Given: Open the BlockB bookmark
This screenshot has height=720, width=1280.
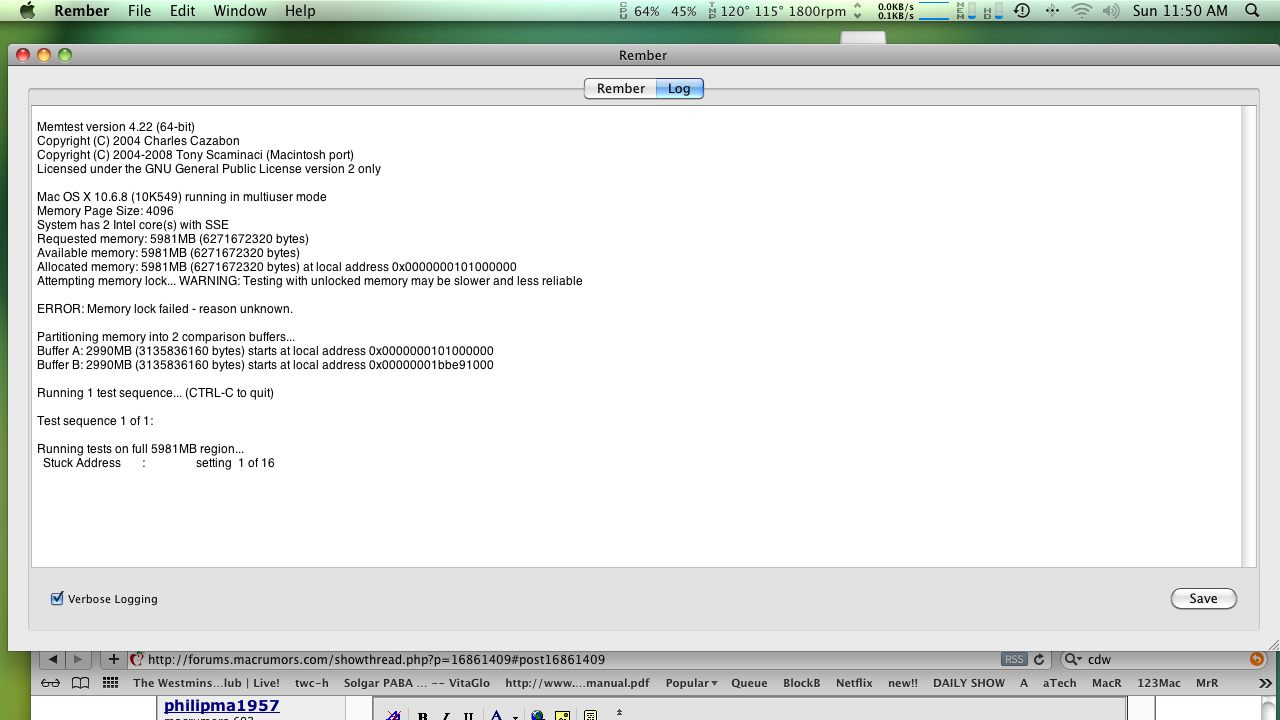Looking at the screenshot, I should 802,683.
